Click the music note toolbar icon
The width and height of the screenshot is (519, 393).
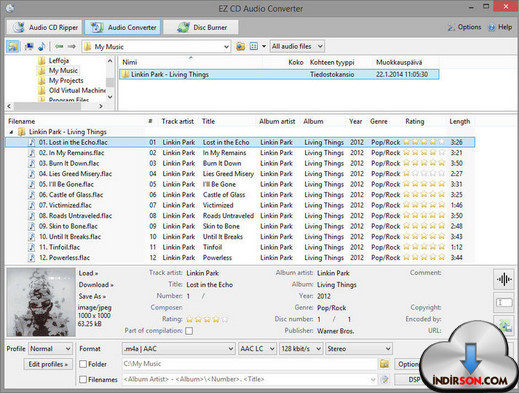coord(42,46)
